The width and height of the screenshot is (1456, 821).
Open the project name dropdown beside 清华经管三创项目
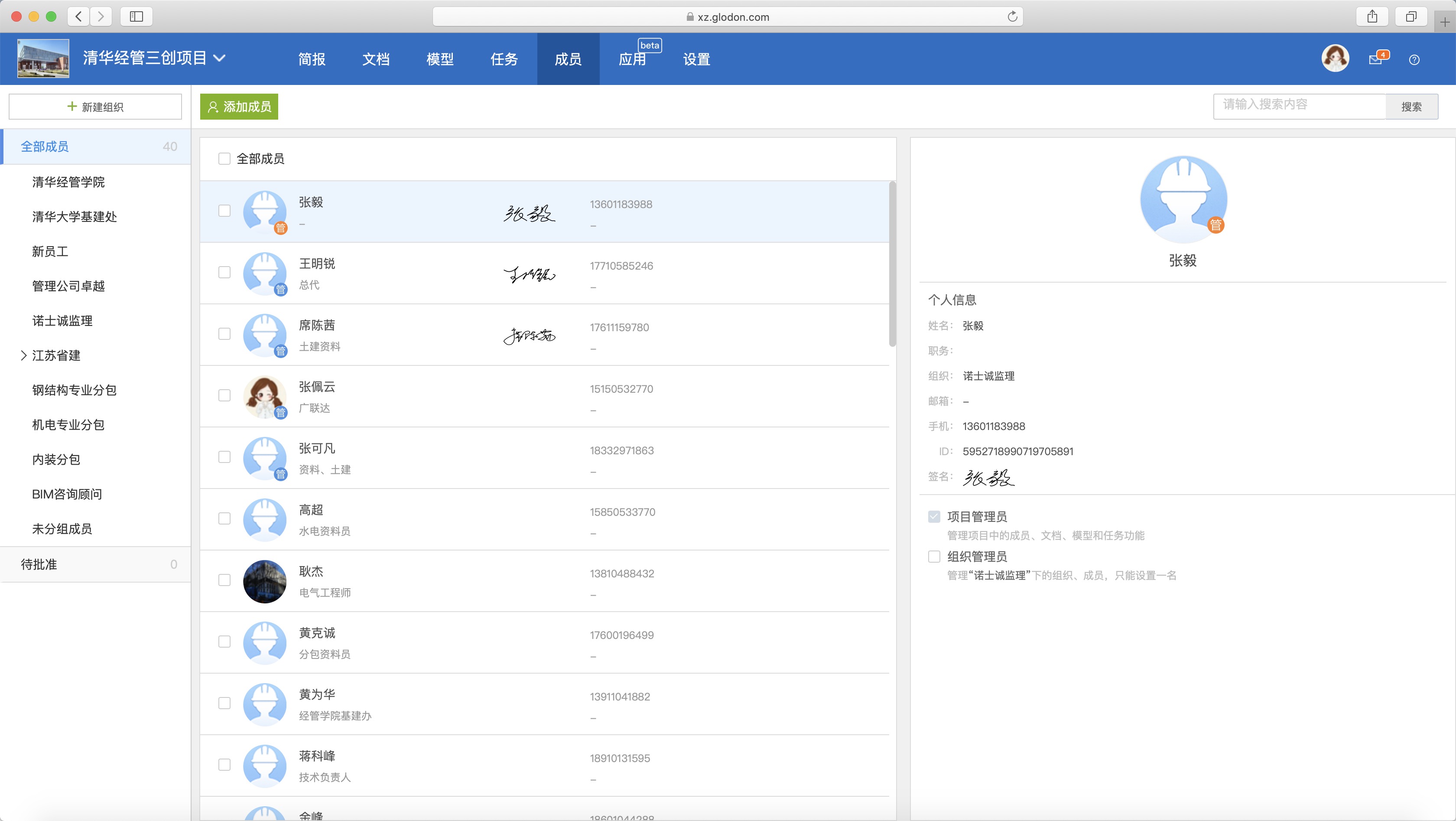pos(221,58)
